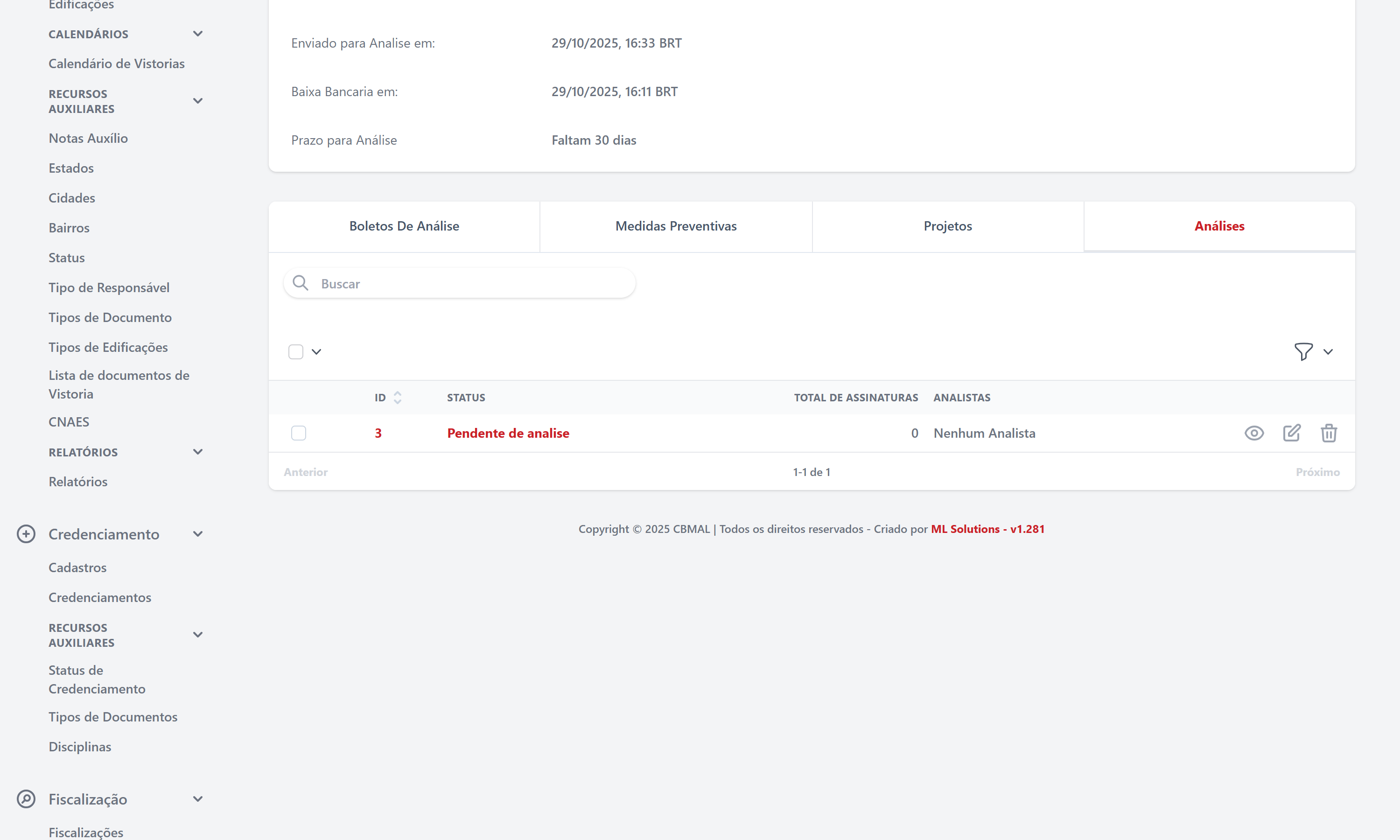Open the funnel filter icon
Viewport: 1400px width, 840px height.
(x=1303, y=351)
